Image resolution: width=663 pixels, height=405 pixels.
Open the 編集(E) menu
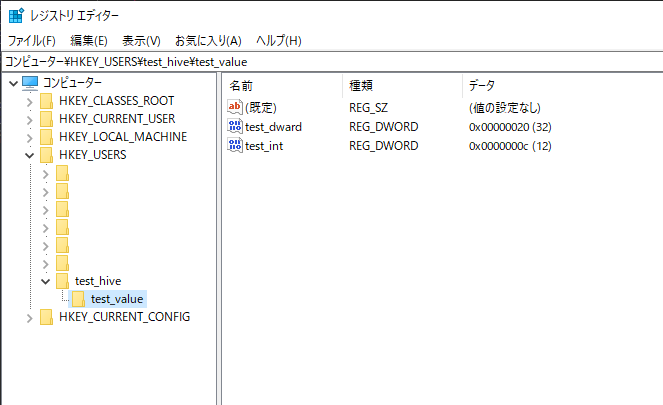[89, 41]
